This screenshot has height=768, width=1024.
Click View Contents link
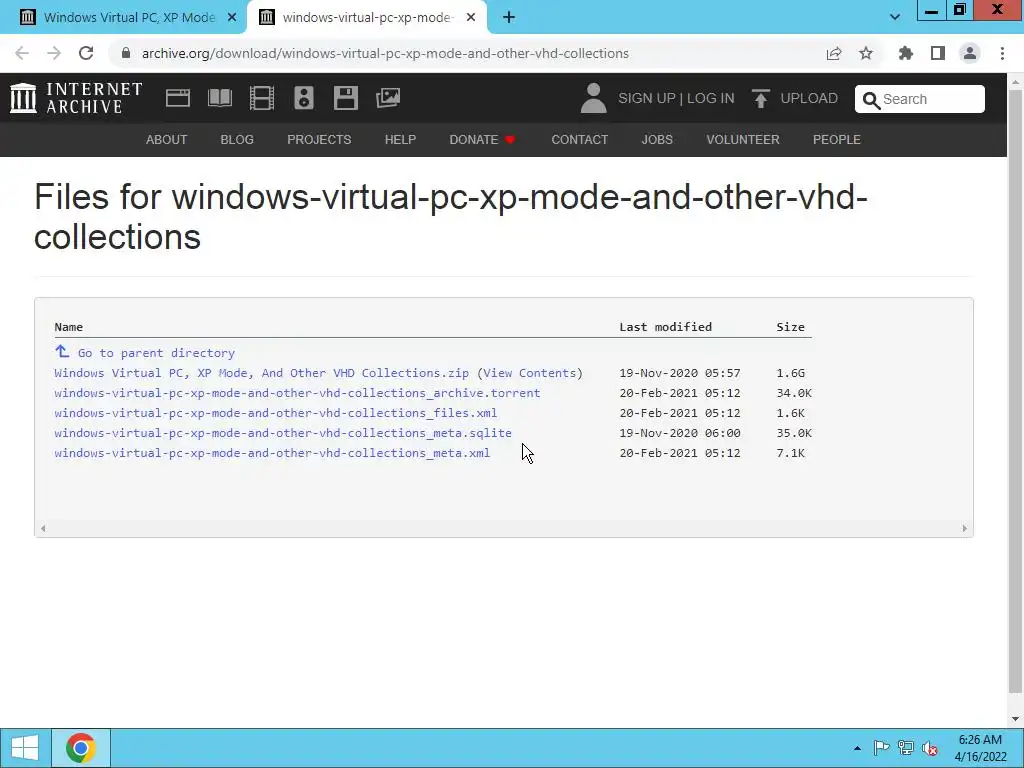point(530,373)
